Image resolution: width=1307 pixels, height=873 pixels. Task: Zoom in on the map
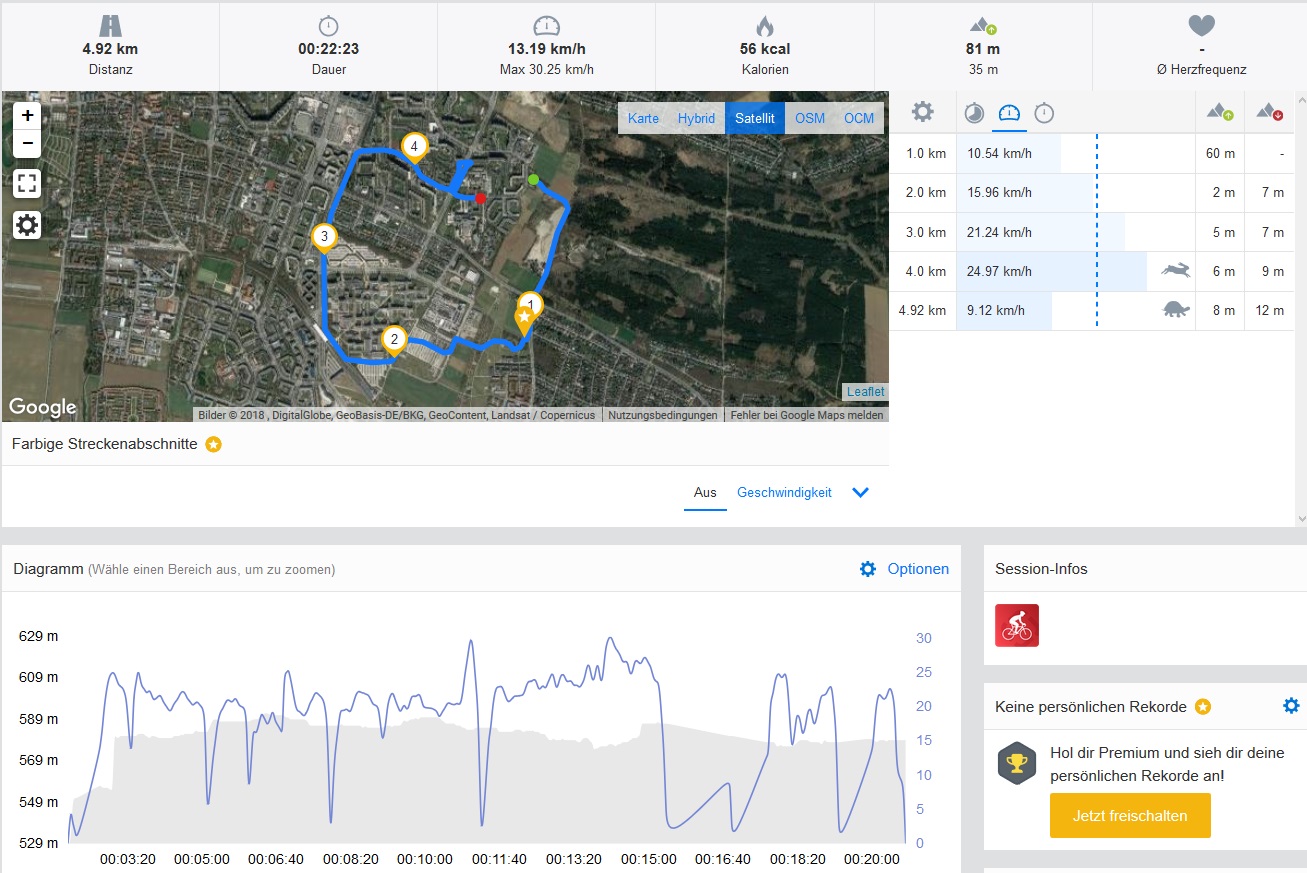[x=27, y=115]
